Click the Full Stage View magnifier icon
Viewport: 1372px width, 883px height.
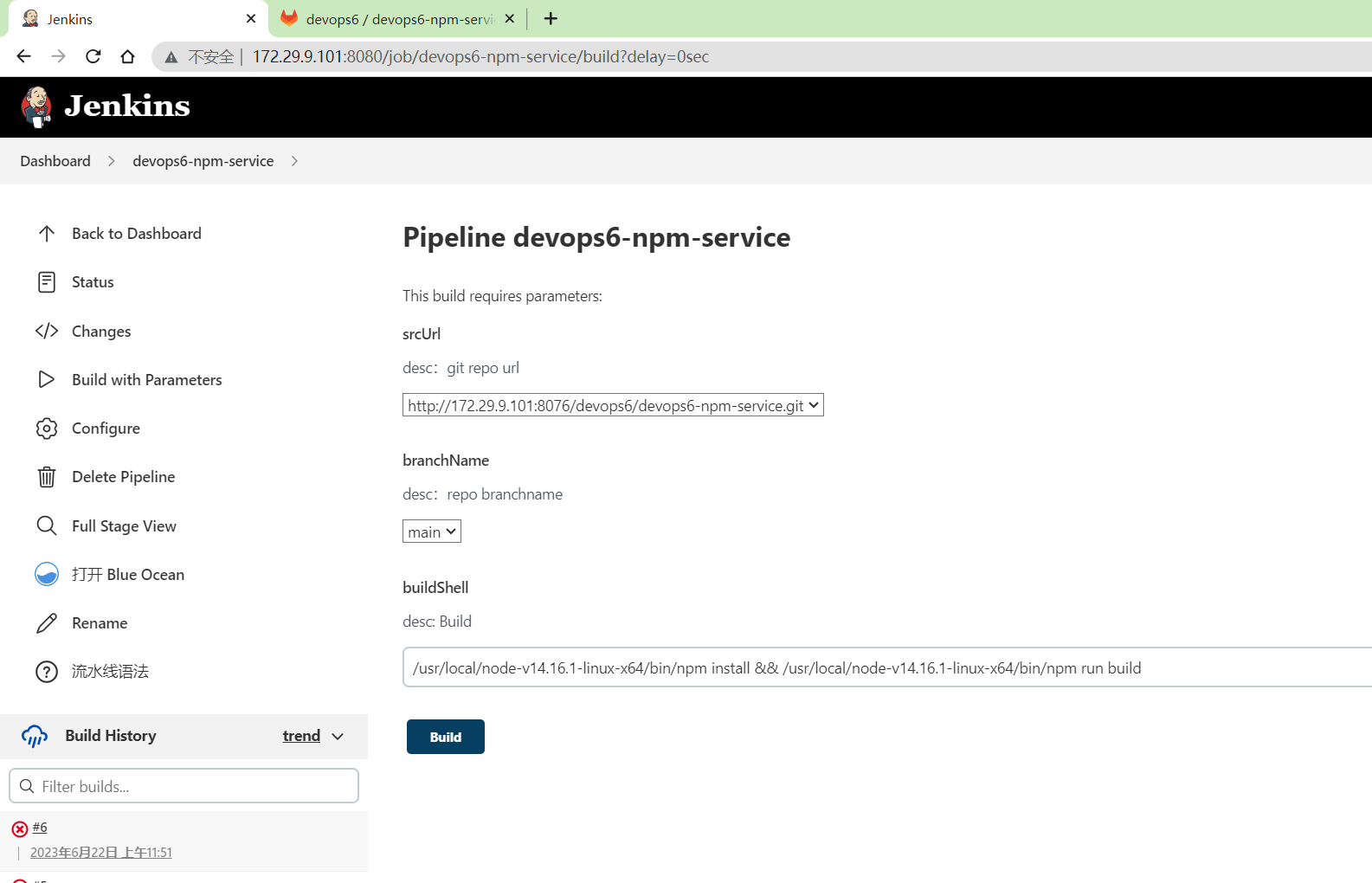(47, 525)
